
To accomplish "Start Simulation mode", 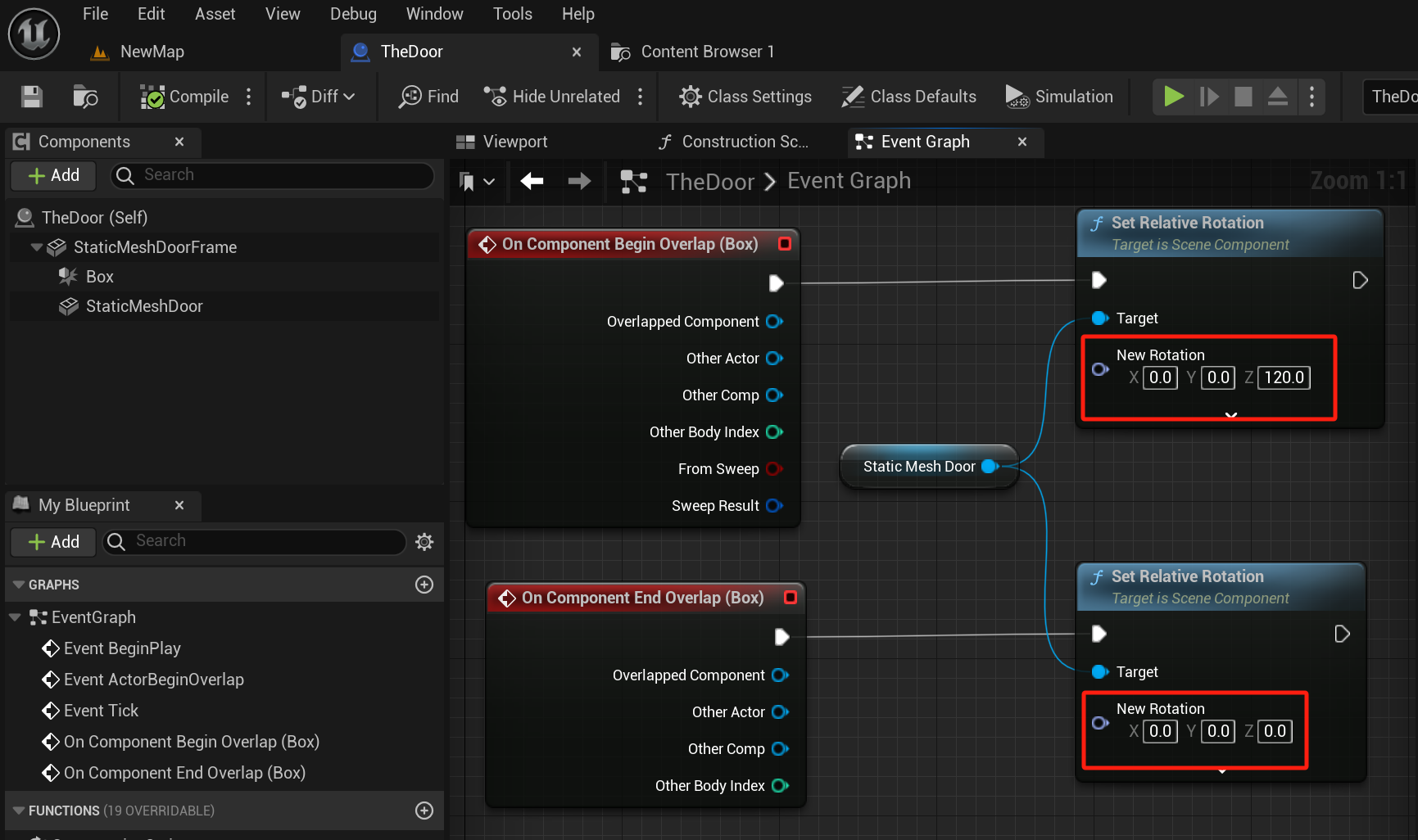I will pos(1059,97).
